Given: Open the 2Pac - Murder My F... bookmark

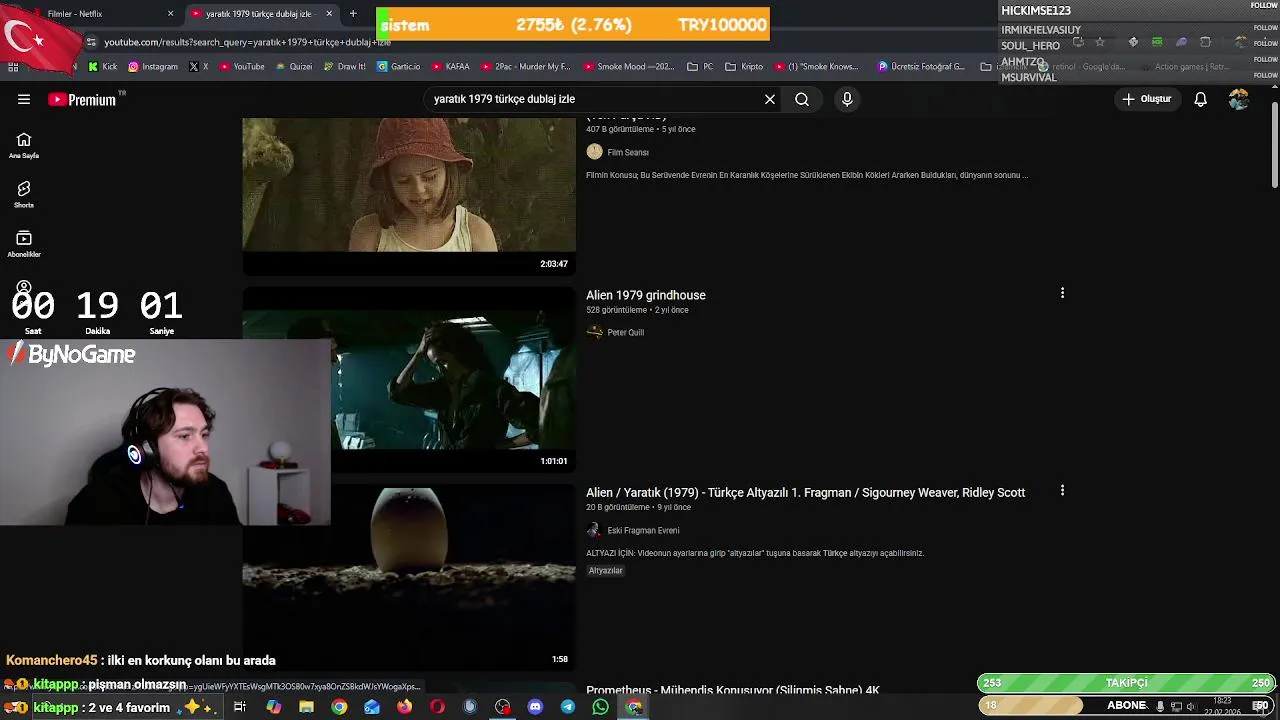Looking at the screenshot, I should click(525, 67).
